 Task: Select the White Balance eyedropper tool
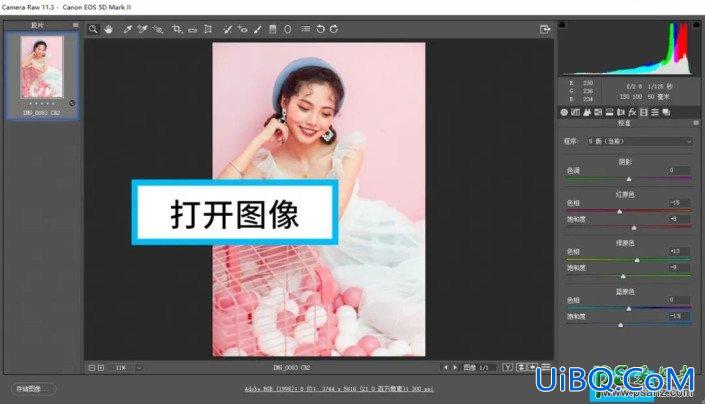[127, 29]
